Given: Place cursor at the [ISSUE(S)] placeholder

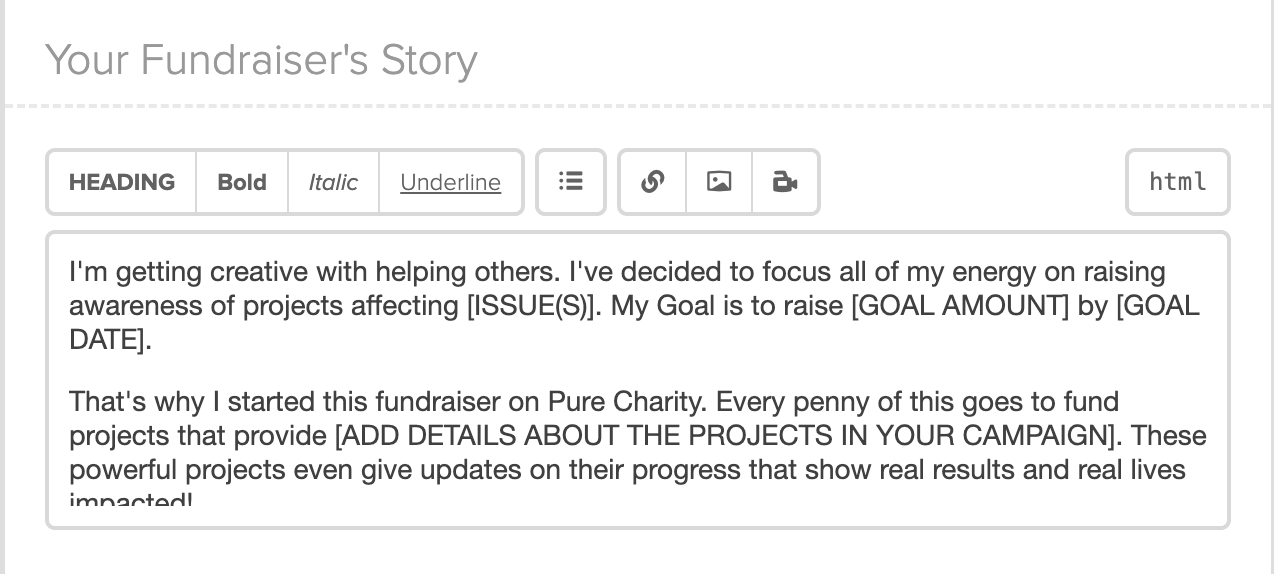Looking at the screenshot, I should point(534,306).
